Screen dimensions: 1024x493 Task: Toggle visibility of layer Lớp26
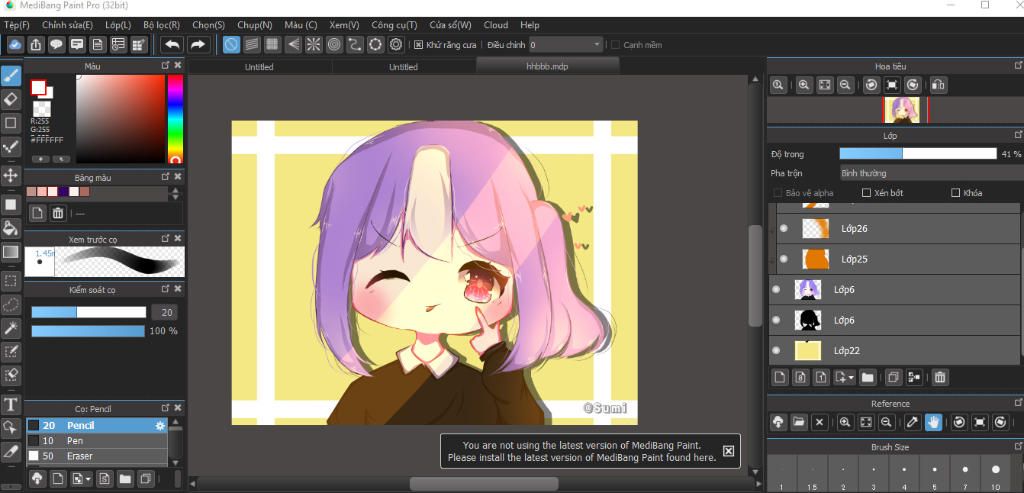click(x=784, y=229)
